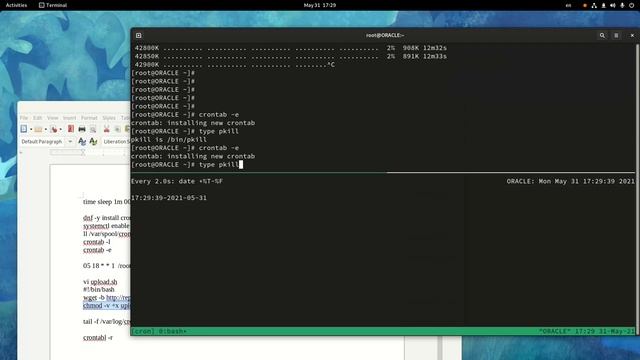Click first 'crontab -e' command line
Screen dimensions: 640x360
pos(185,115)
